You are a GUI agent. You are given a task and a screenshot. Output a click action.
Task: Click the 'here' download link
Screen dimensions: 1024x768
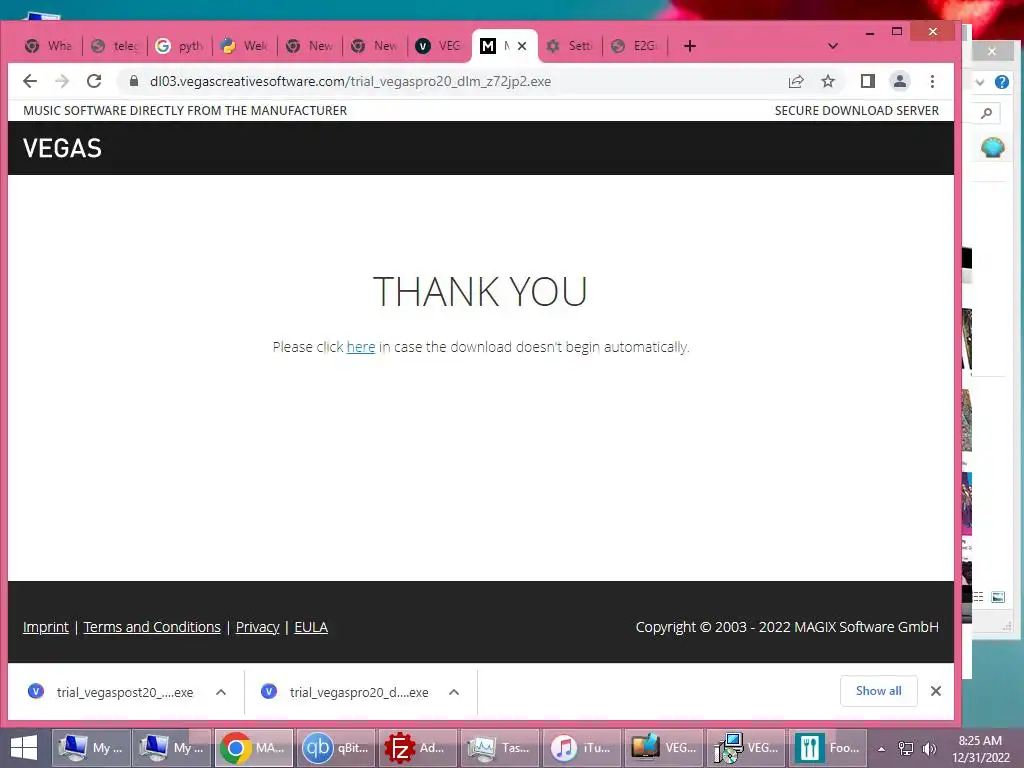pyautogui.click(x=360, y=347)
